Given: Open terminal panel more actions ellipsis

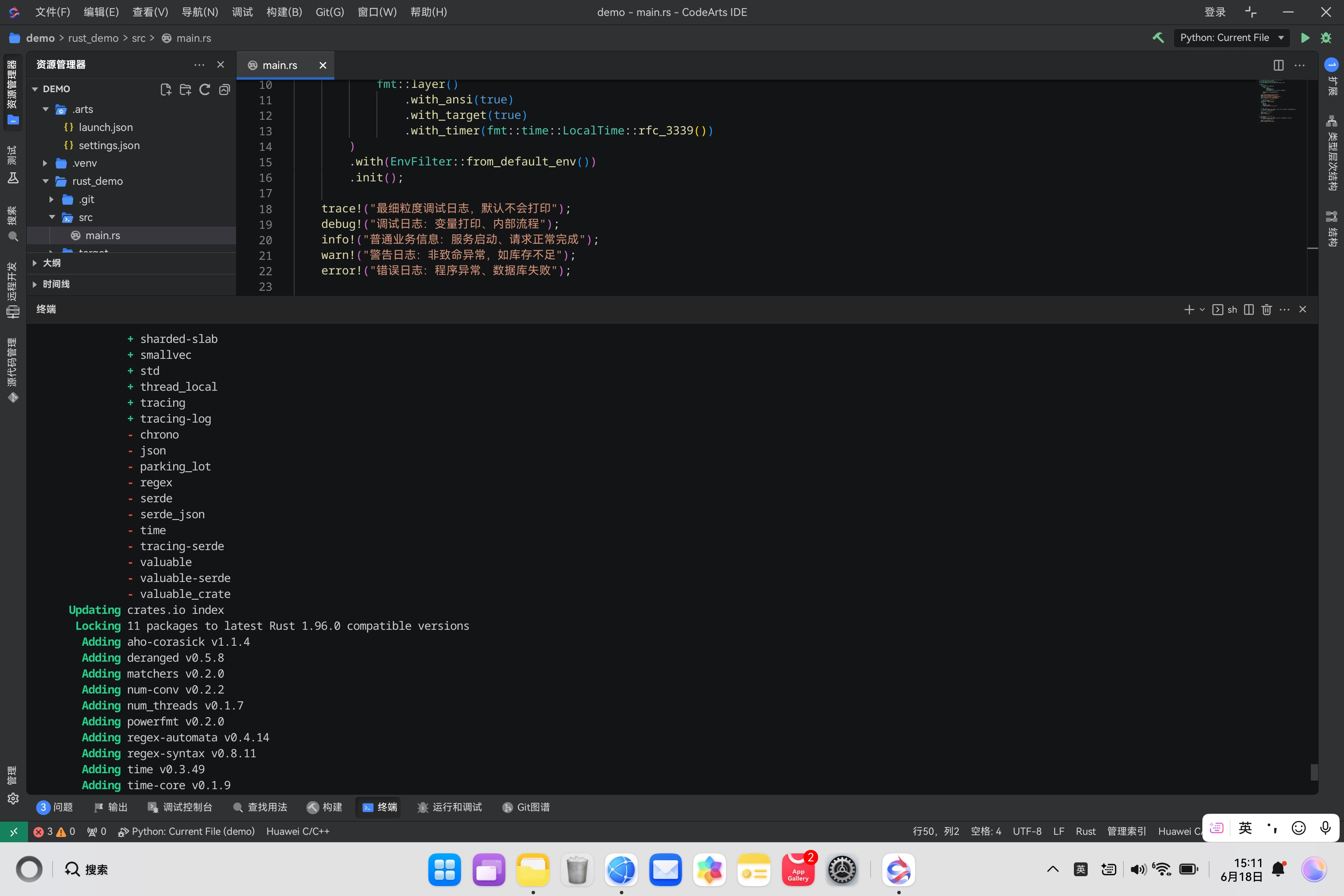Looking at the screenshot, I should pos(1285,309).
